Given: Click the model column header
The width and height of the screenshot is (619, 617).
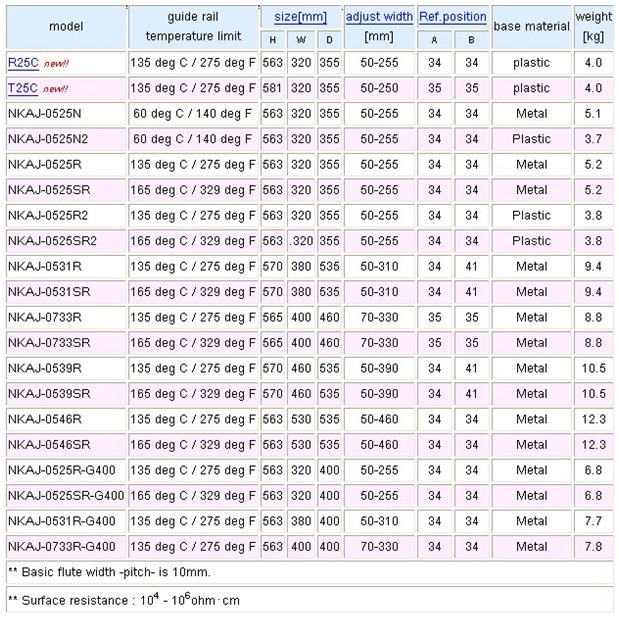Looking at the screenshot, I should (x=66, y=27).
